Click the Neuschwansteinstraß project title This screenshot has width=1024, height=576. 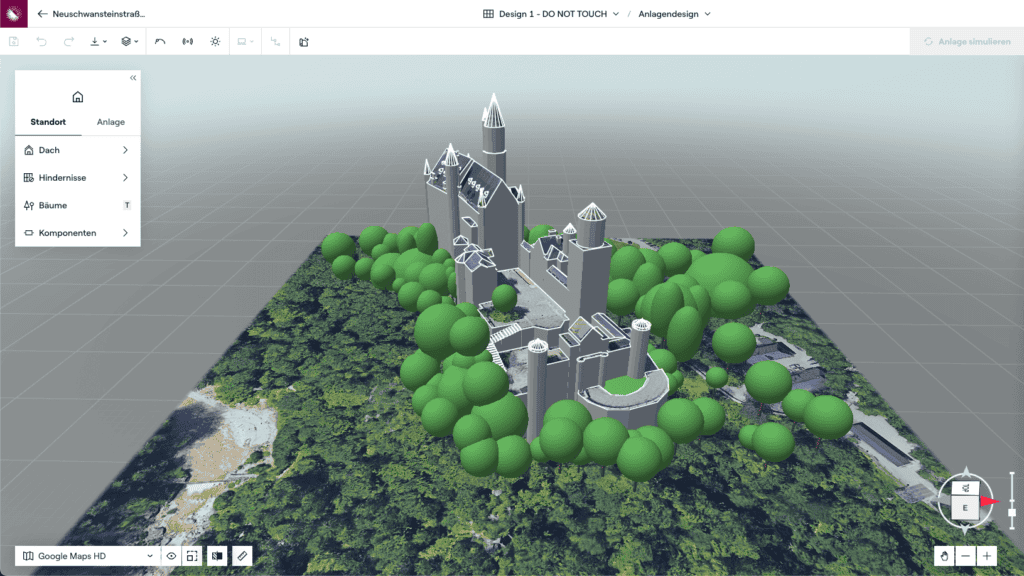(x=99, y=14)
